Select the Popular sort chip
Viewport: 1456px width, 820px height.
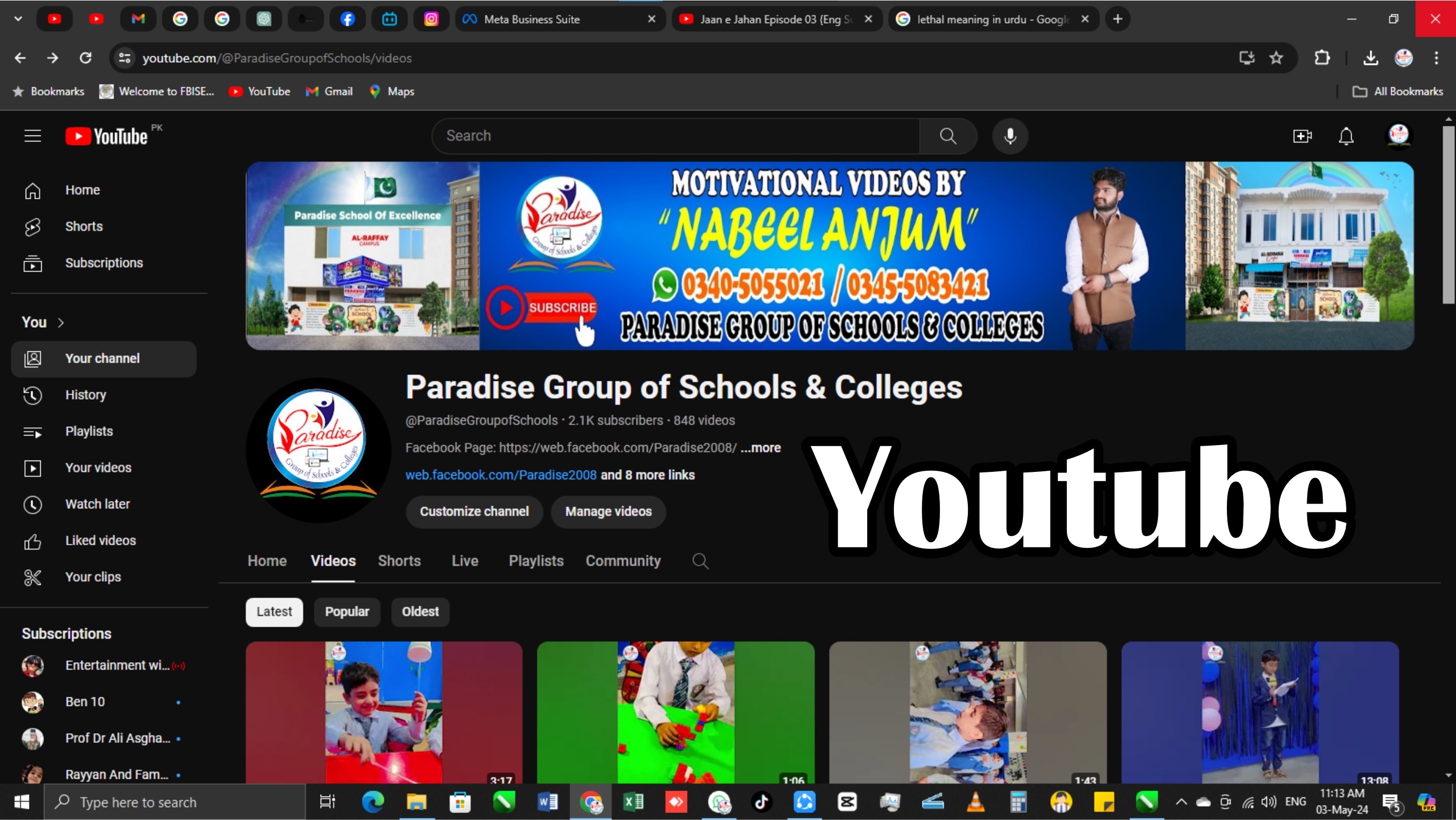coord(346,611)
